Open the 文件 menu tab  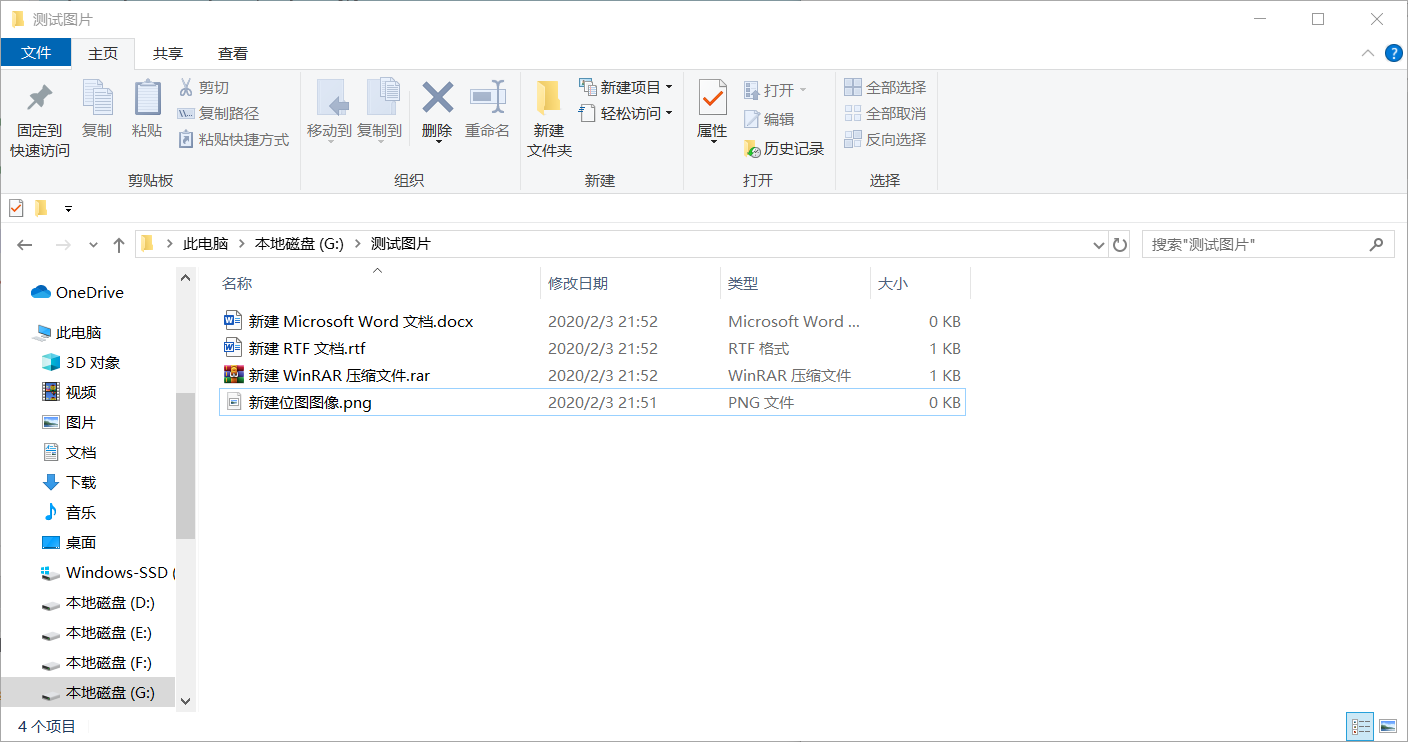36,53
